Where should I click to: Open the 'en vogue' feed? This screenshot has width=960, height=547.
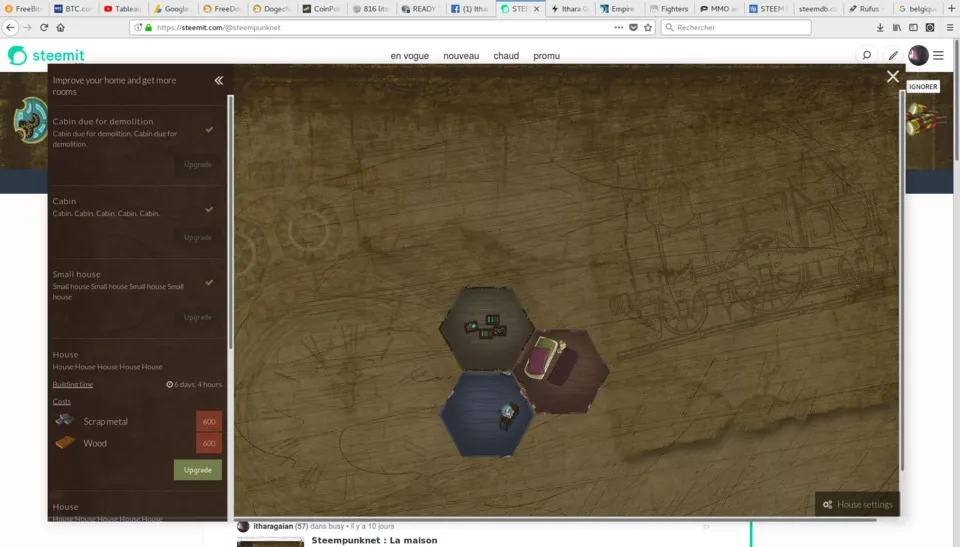click(410, 56)
